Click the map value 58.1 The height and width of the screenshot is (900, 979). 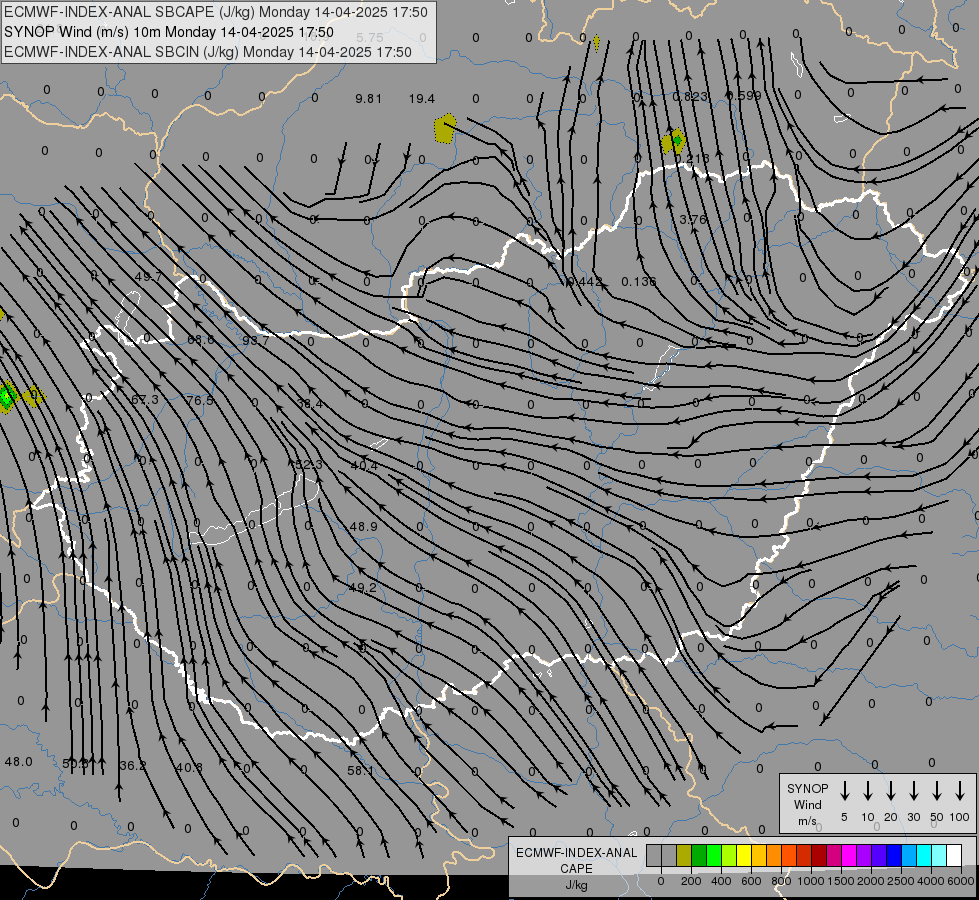(360, 771)
